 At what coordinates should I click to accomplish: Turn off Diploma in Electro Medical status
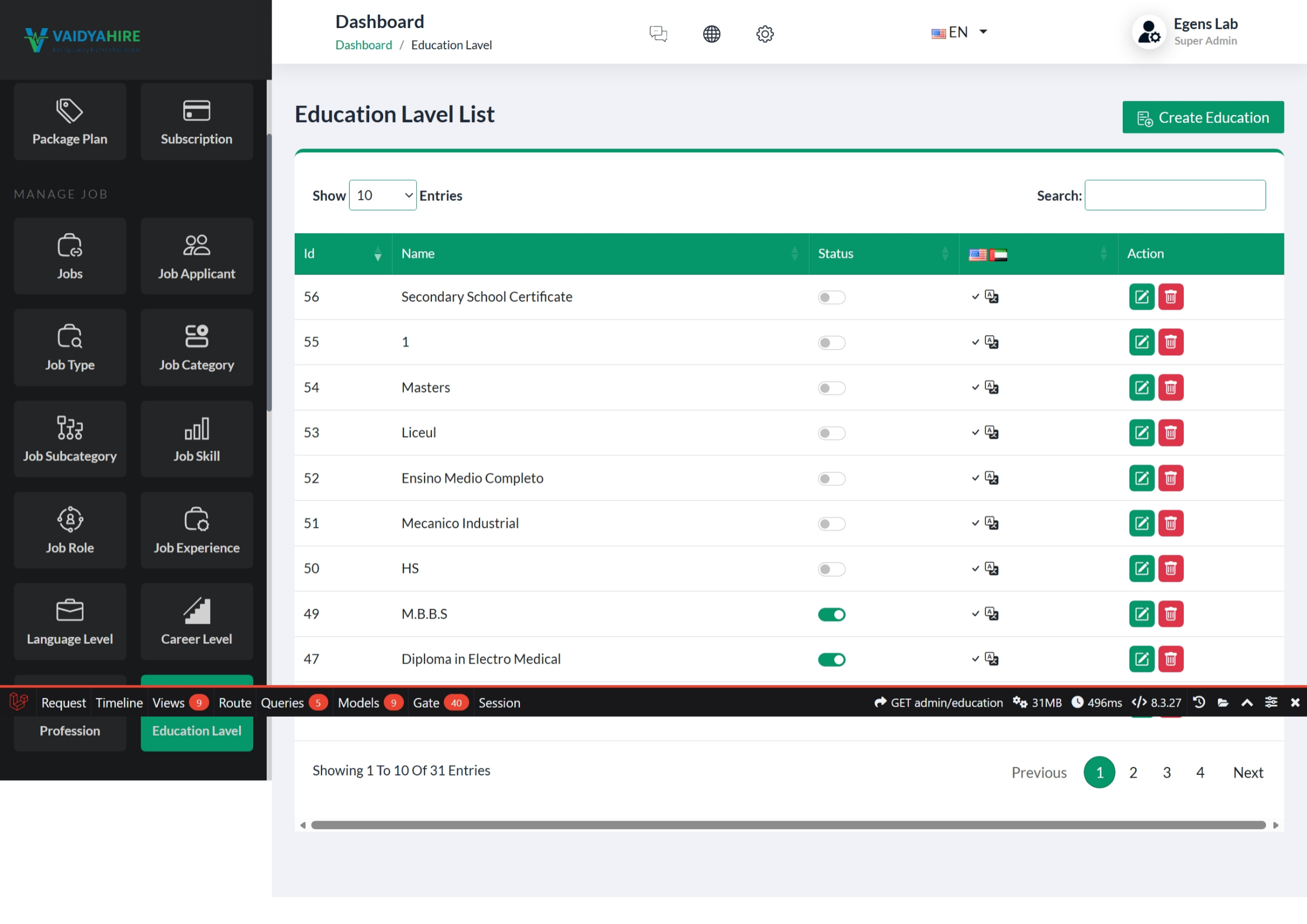[x=831, y=660]
